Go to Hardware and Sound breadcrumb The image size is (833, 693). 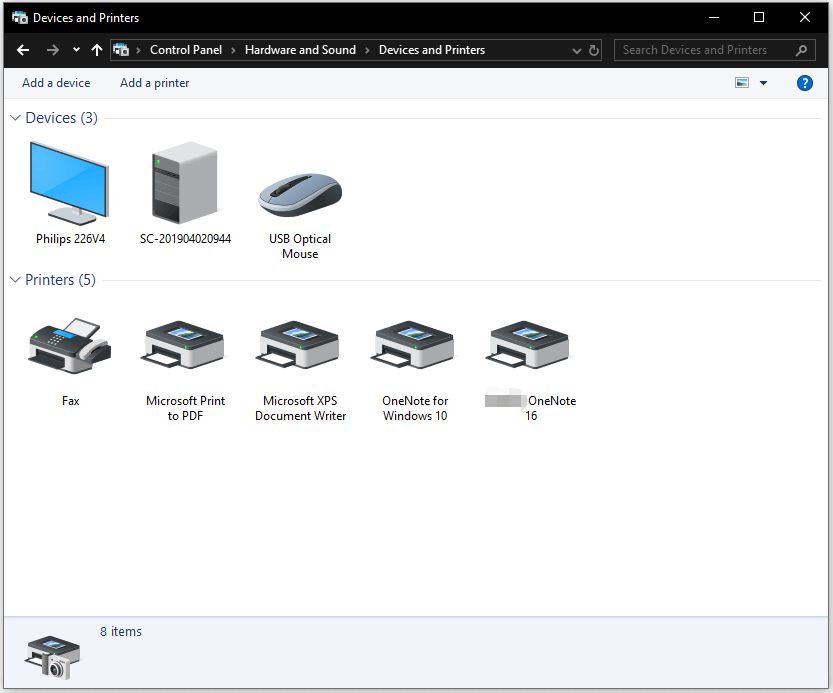tap(300, 50)
